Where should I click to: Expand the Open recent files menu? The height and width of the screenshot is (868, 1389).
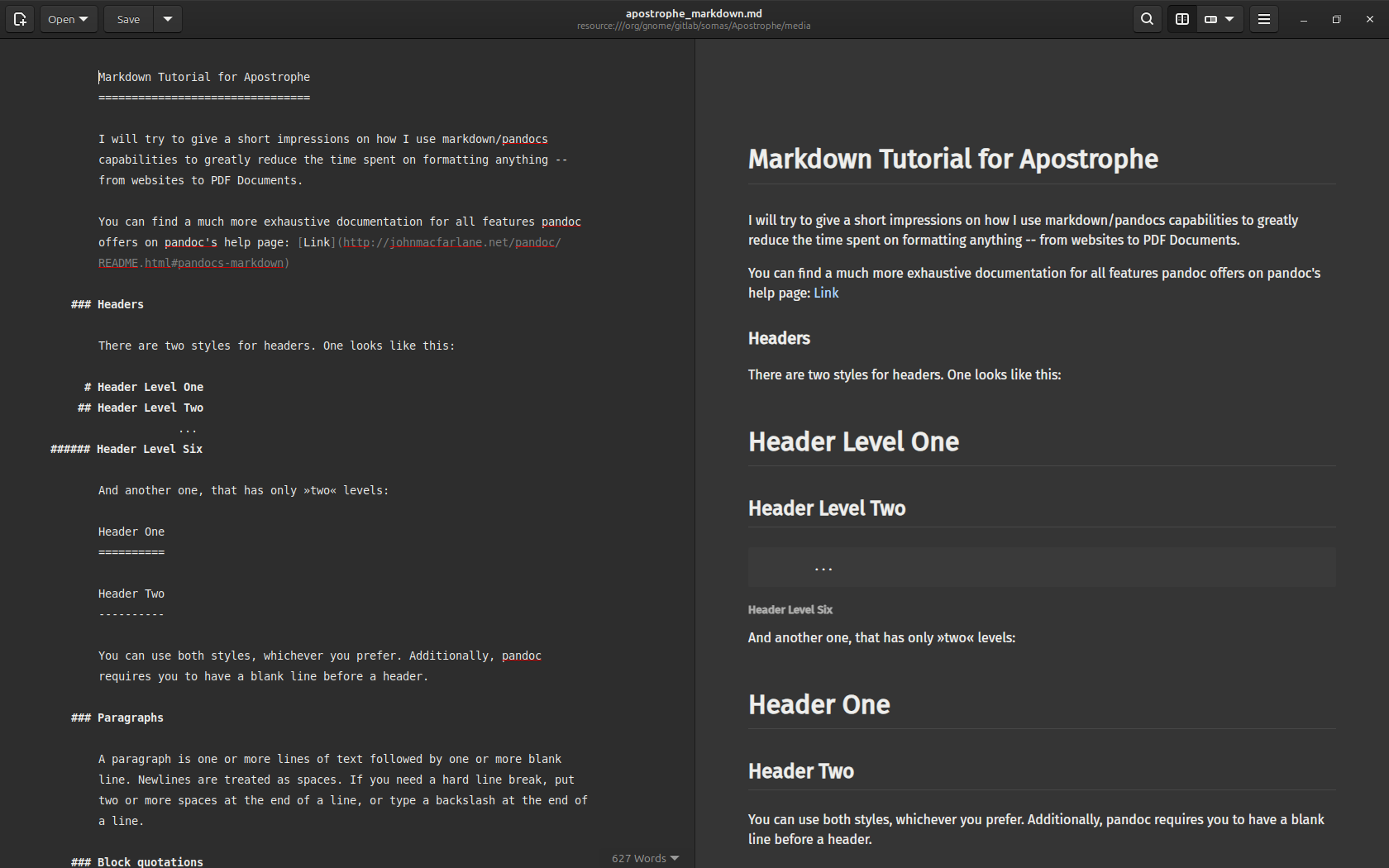pos(69,19)
